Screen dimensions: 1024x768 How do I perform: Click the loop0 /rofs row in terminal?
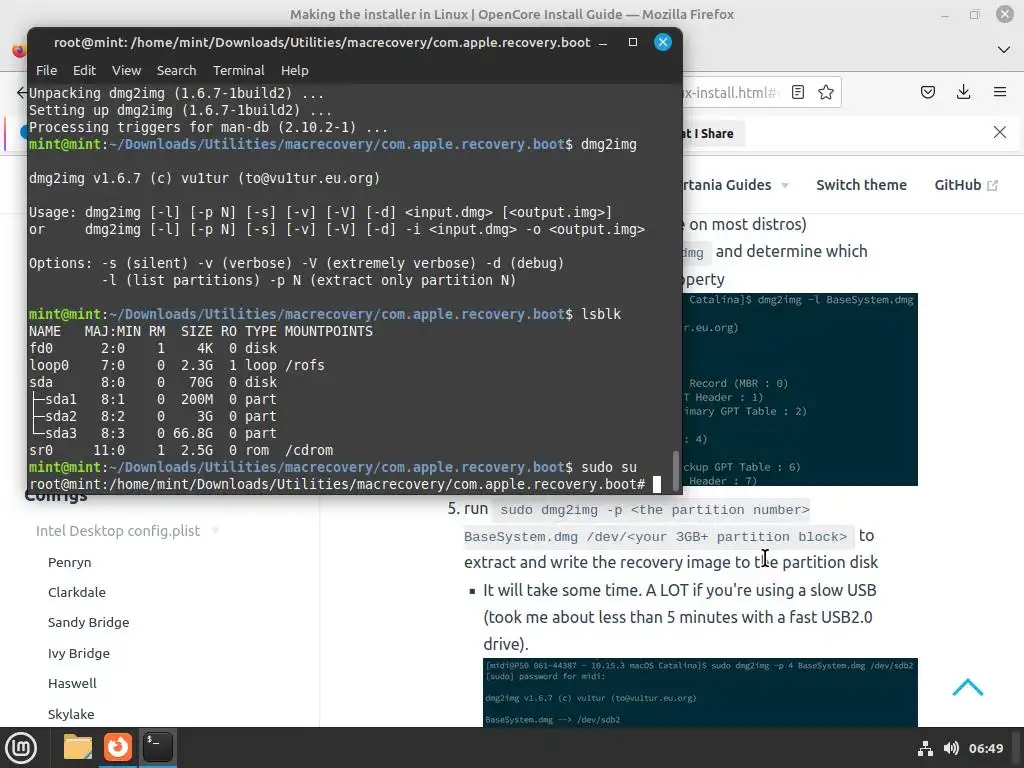[176, 365]
